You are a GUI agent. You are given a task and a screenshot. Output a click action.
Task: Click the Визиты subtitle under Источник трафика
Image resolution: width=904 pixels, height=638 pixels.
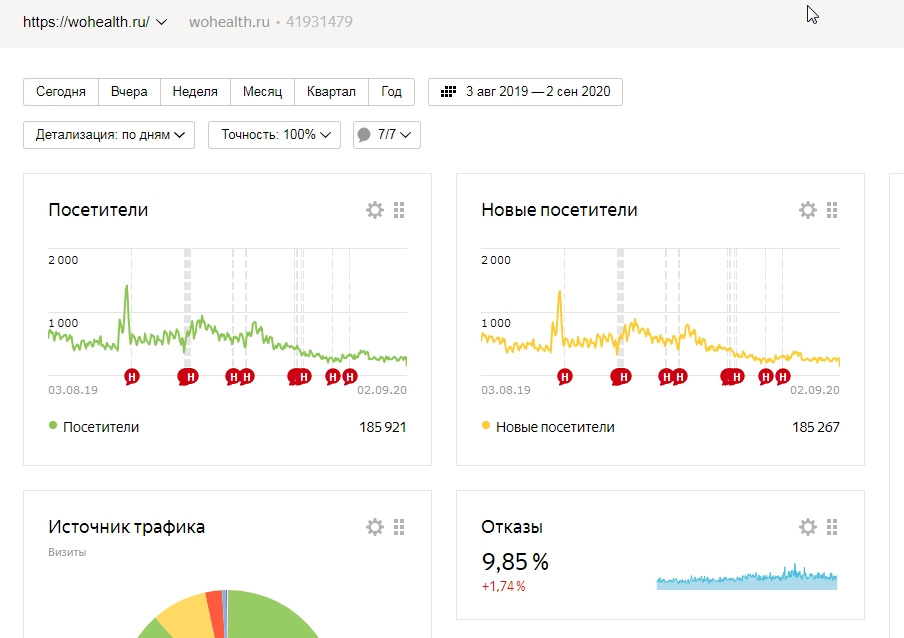[x=67, y=552]
